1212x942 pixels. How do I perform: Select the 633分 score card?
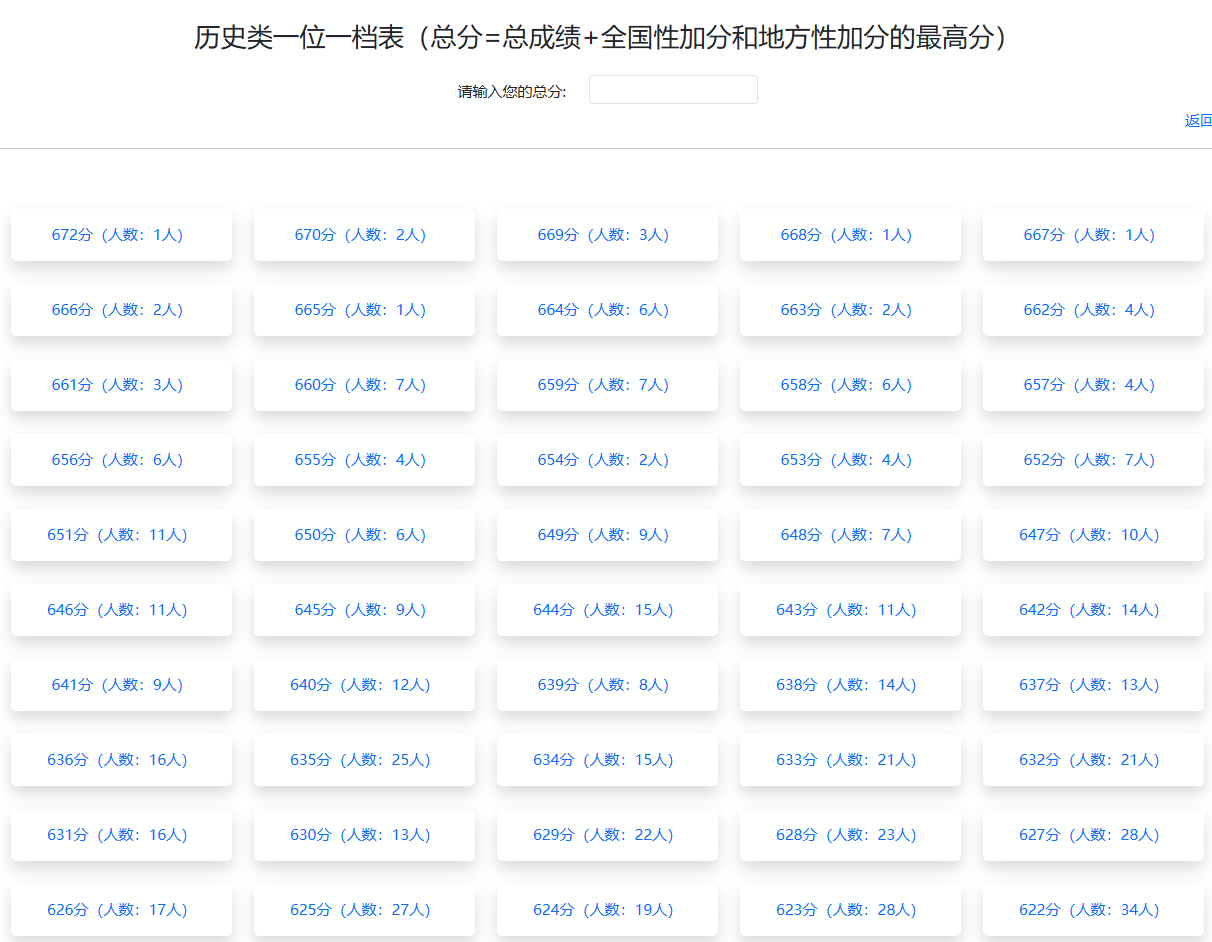click(850, 760)
